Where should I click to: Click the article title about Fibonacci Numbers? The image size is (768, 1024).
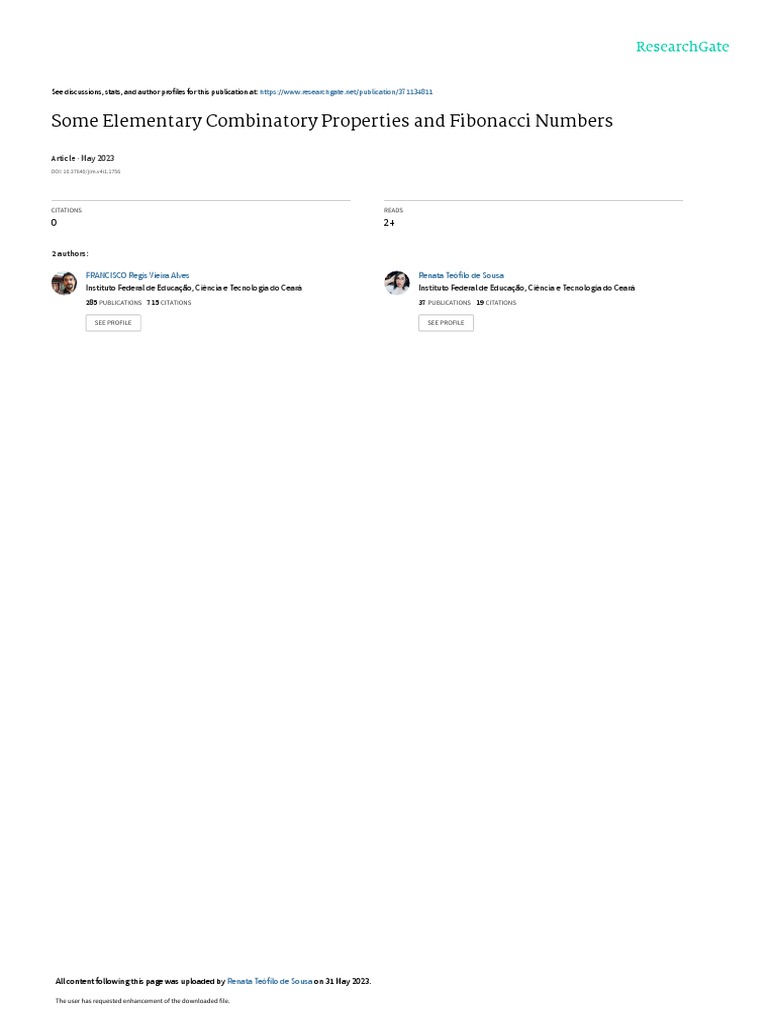332,121
